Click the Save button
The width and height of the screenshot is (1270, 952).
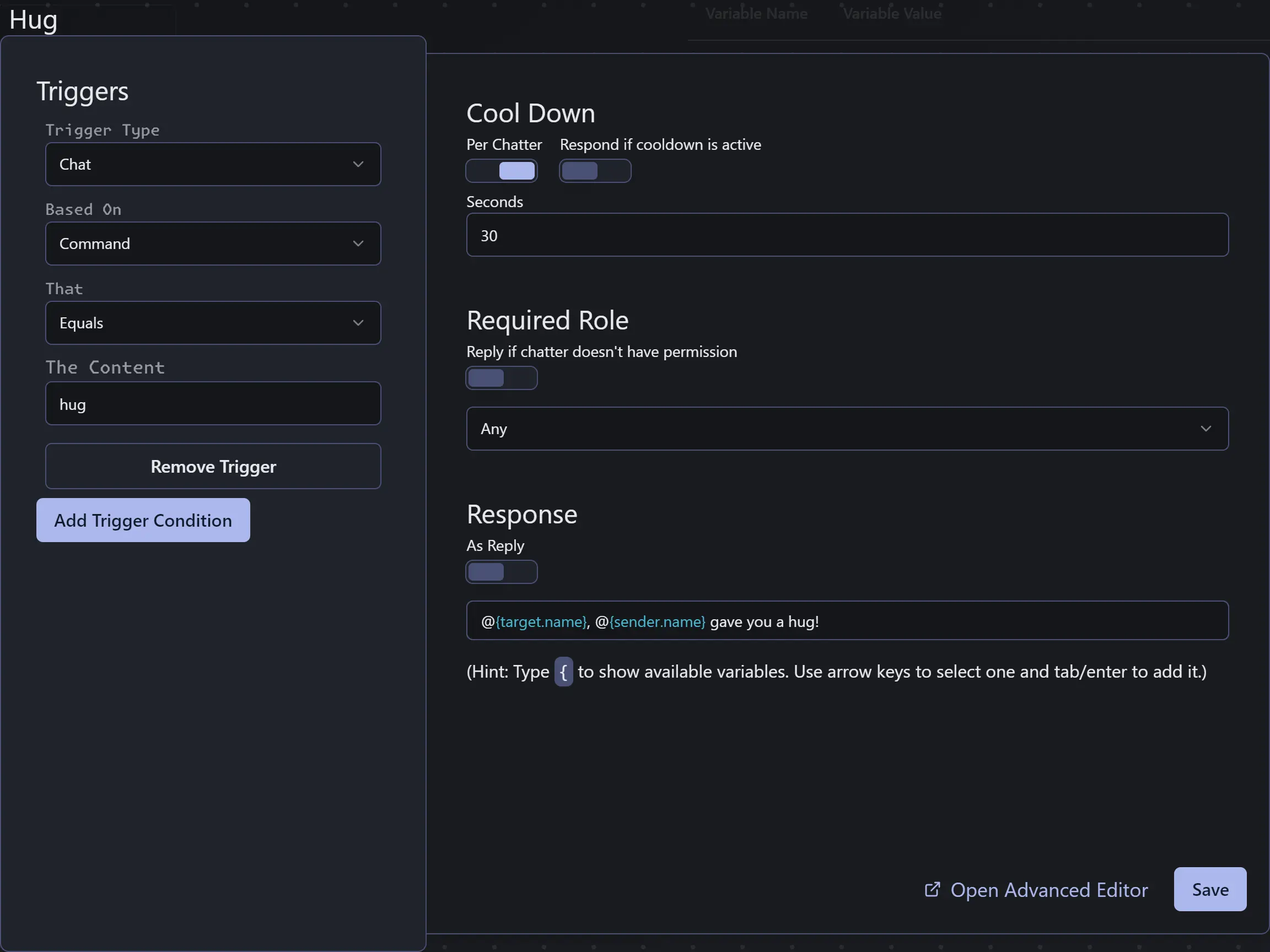1210,889
